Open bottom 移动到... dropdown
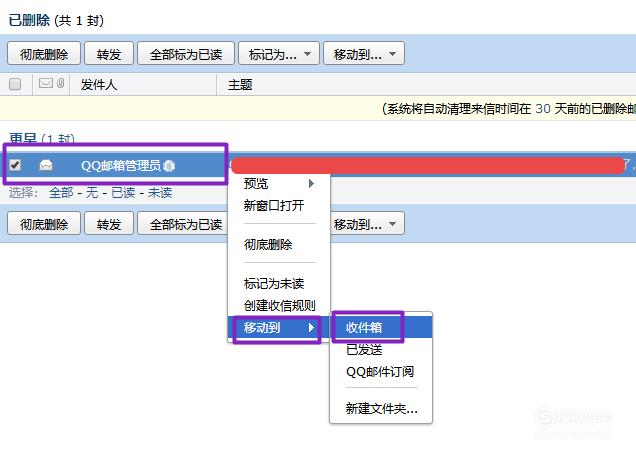636x464 pixels. click(367, 223)
